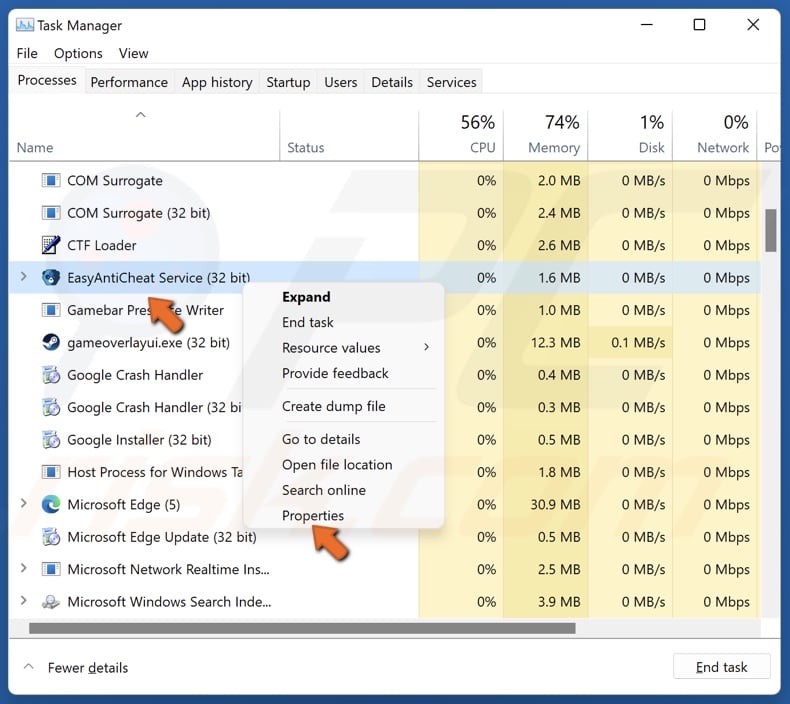790x704 pixels.
Task: Click the EasyAntiCheat Service icon
Action: (x=50, y=277)
